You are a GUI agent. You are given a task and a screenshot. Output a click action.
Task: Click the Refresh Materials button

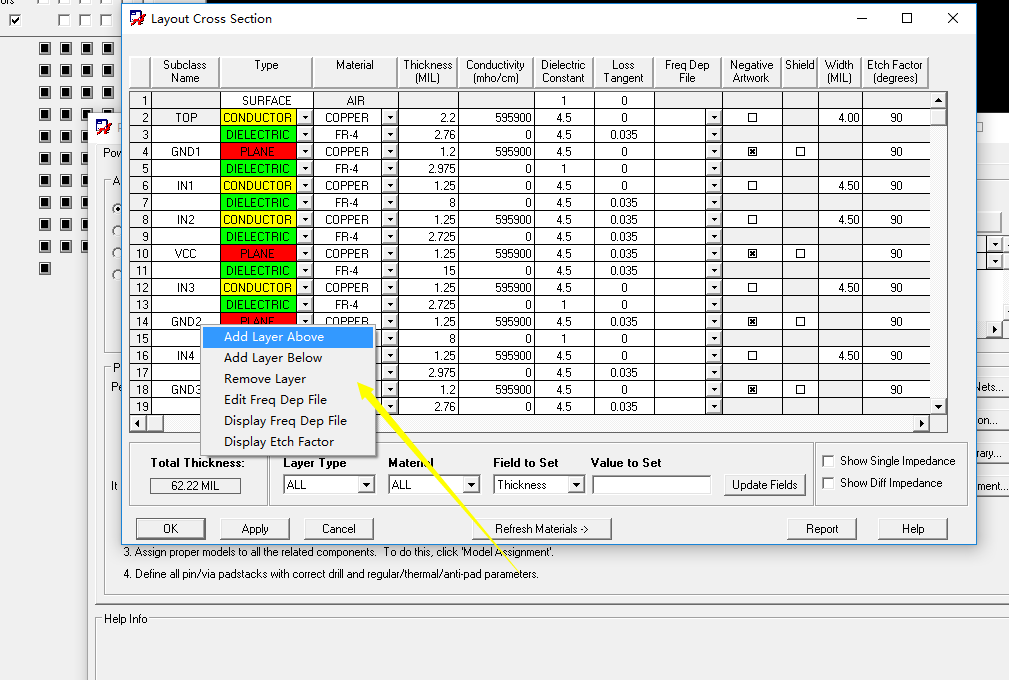point(541,529)
